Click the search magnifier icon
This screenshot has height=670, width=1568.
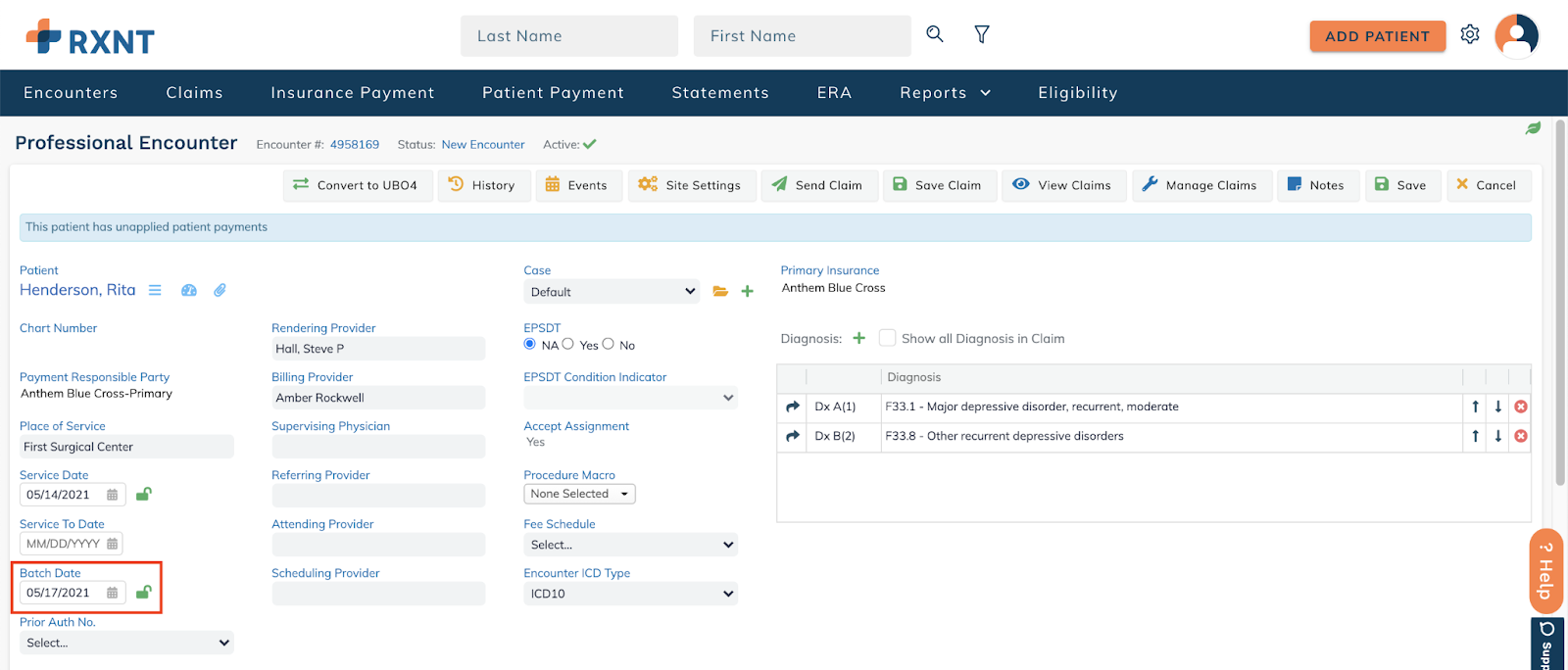click(935, 34)
